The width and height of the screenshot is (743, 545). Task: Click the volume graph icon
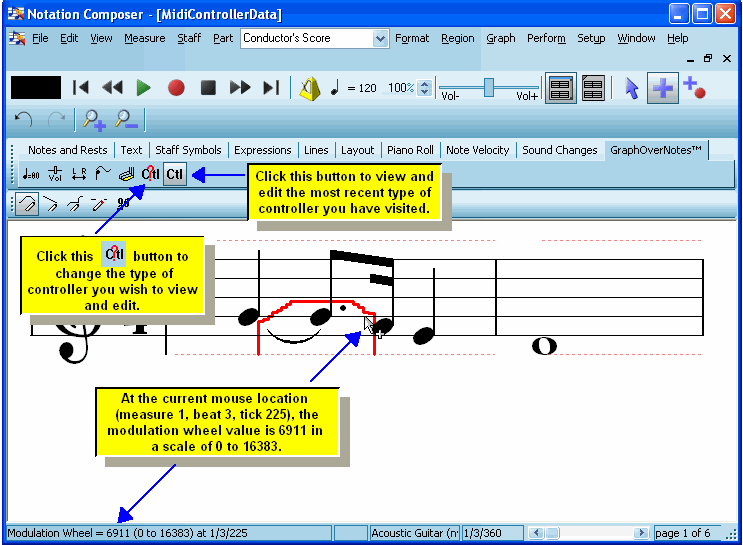coord(55,174)
